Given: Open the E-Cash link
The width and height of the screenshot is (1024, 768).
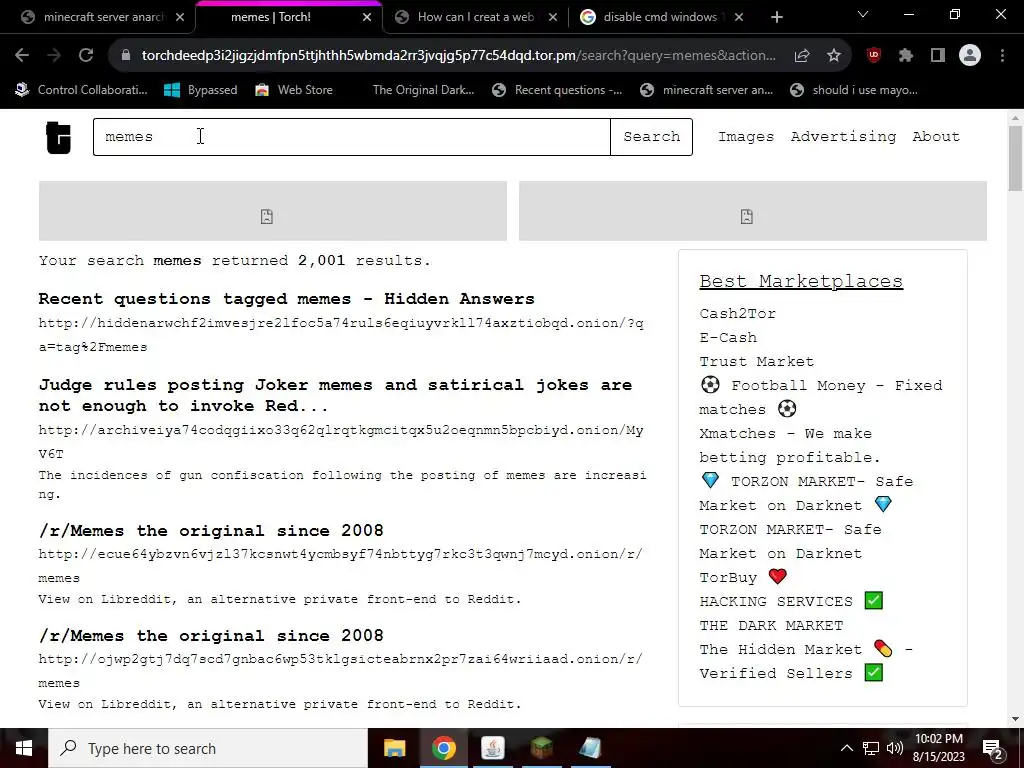Looking at the screenshot, I should [x=728, y=338].
